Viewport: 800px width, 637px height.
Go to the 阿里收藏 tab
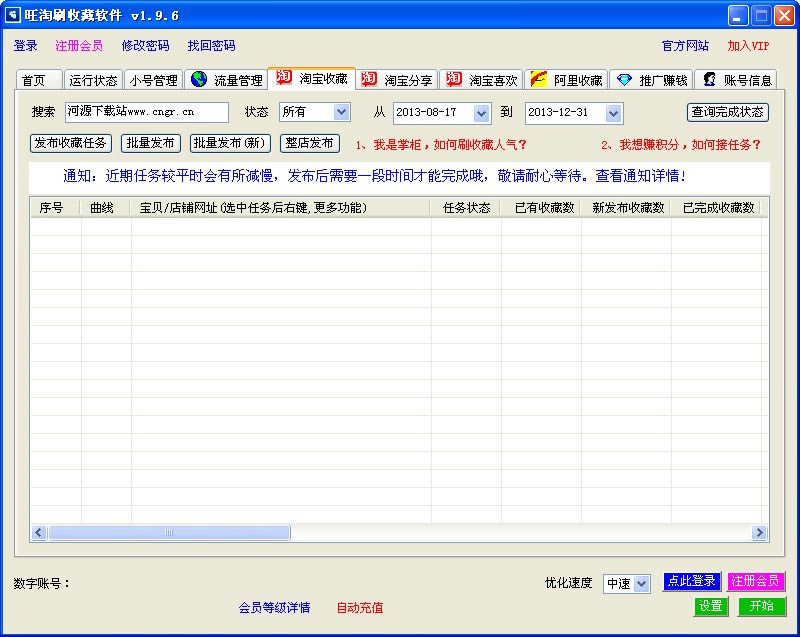(566, 80)
